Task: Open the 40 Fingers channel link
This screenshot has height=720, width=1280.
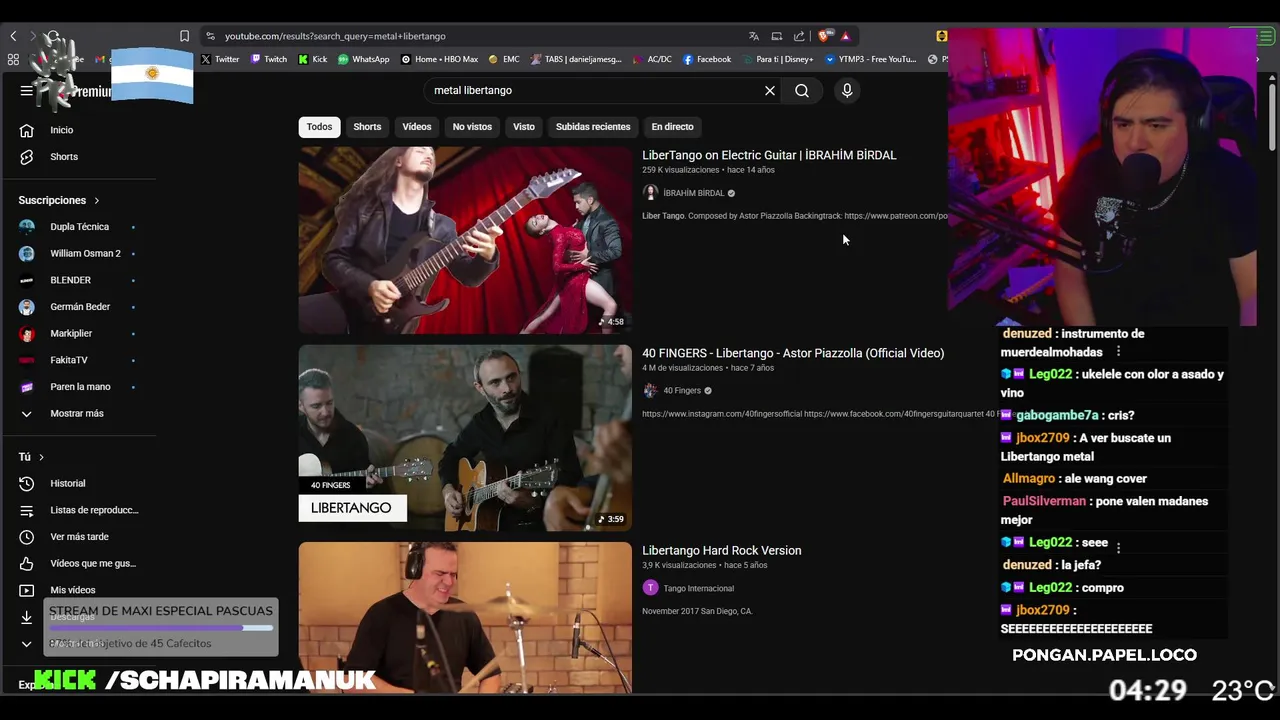Action: click(682, 391)
